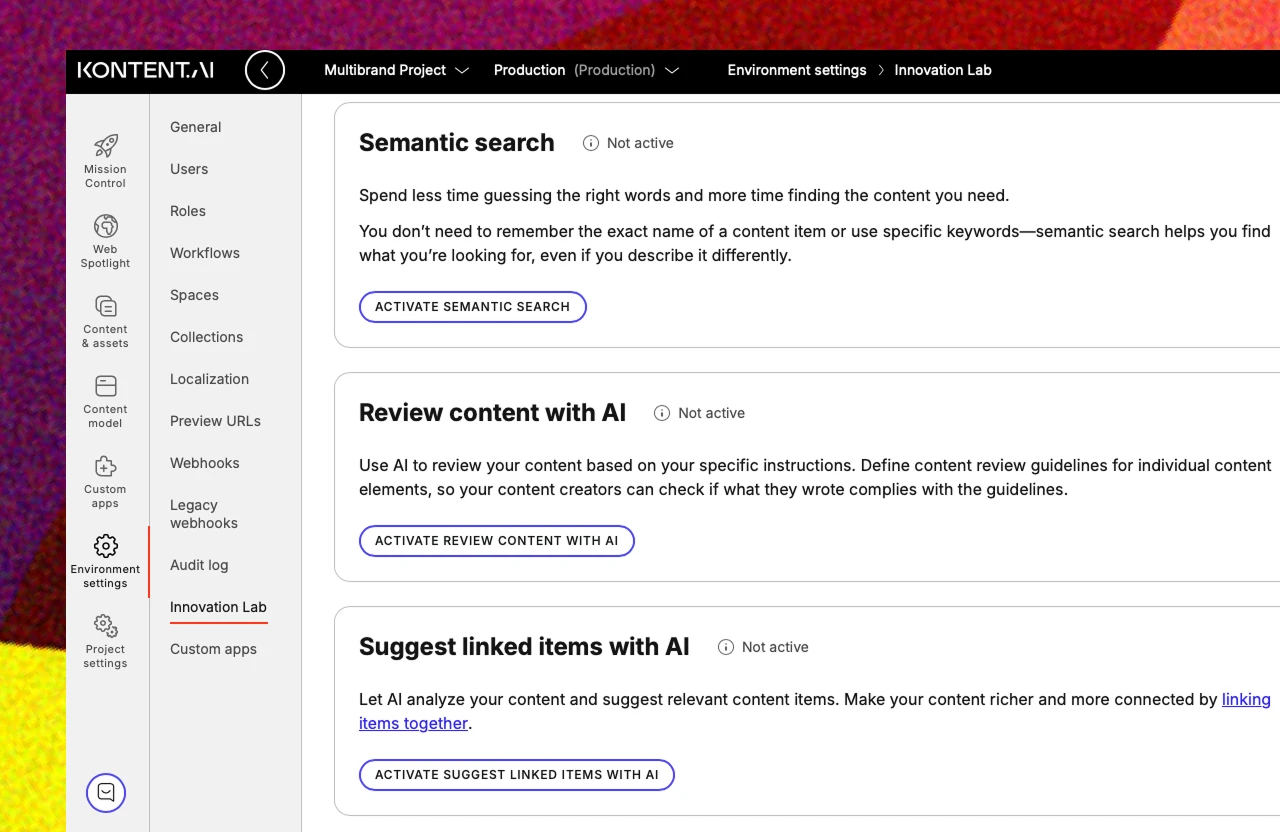The image size is (1280, 832).
Task: Go to Content & assets icon
Action: click(105, 307)
